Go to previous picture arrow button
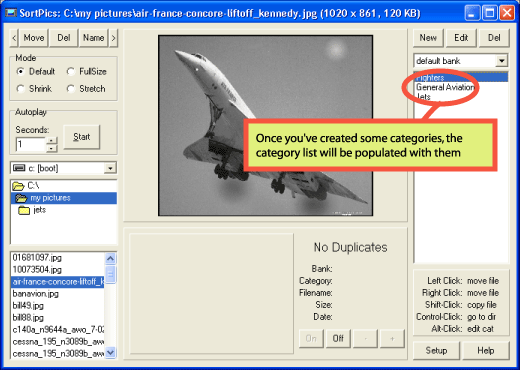Image resolution: width=520 pixels, height=370 pixels. click(x=14, y=38)
